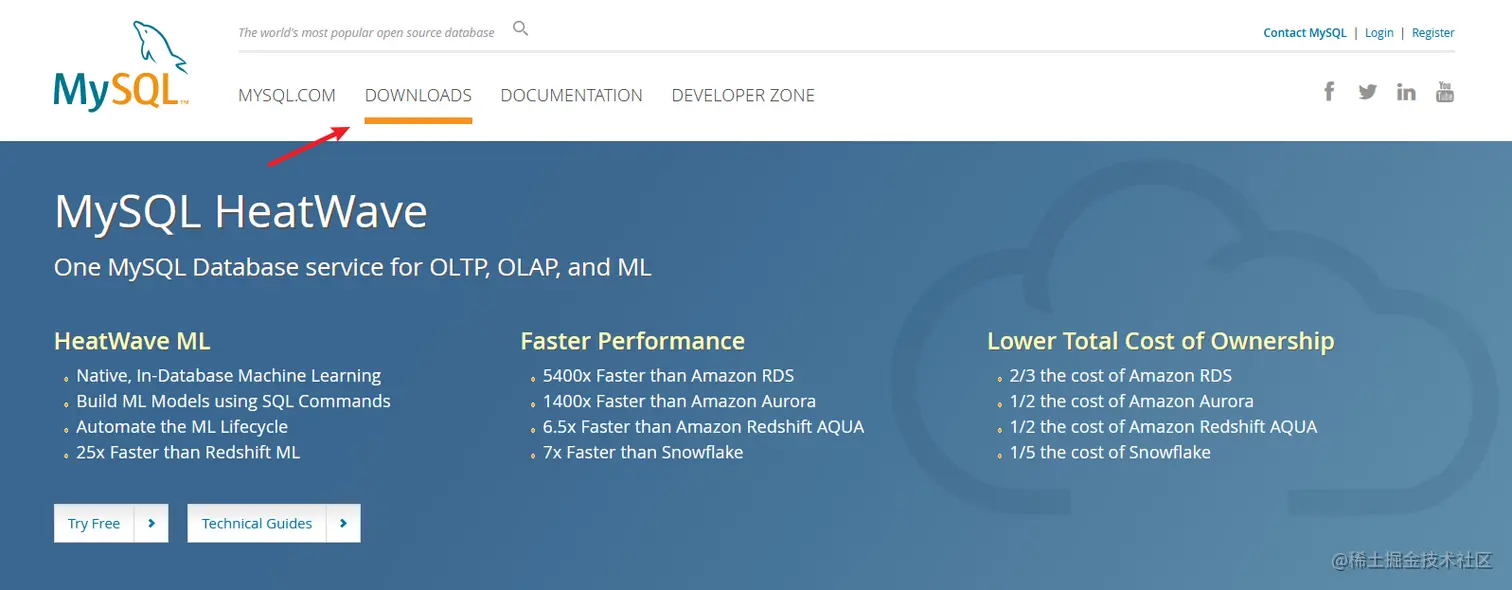1512x590 pixels.
Task: Click '5400x Faster than Amazon RDS'
Action: [668, 376]
